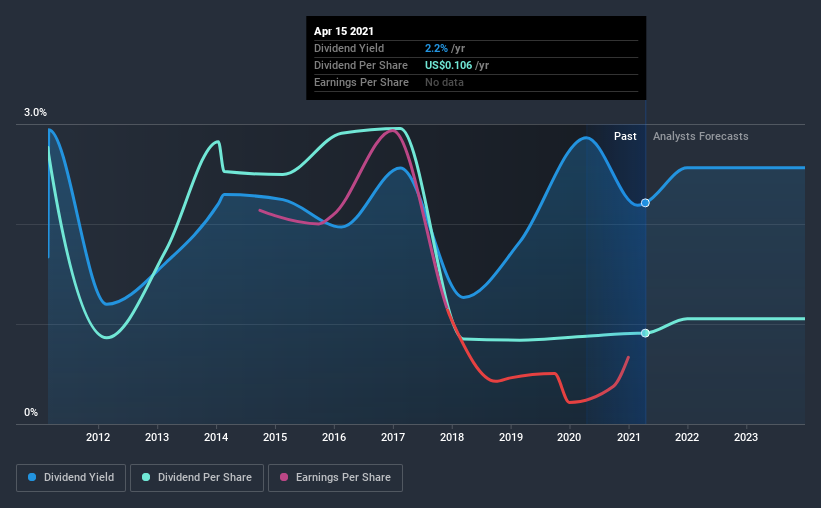
Task: Click the 2012 label on the x-axis
Action: click(x=98, y=437)
